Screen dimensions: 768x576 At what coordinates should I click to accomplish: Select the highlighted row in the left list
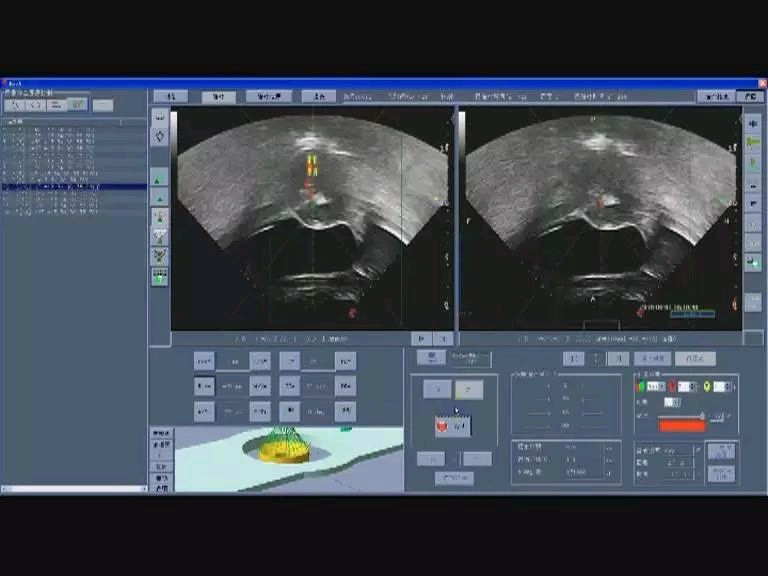pos(74,187)
